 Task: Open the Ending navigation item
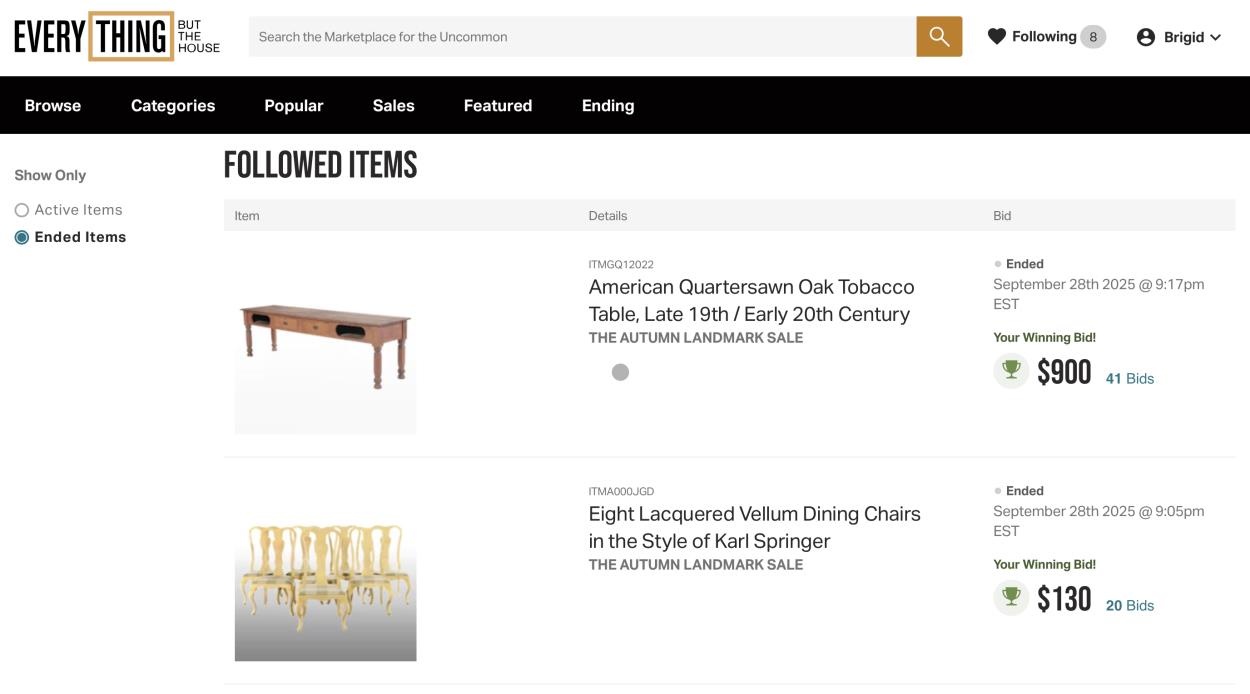608,105
